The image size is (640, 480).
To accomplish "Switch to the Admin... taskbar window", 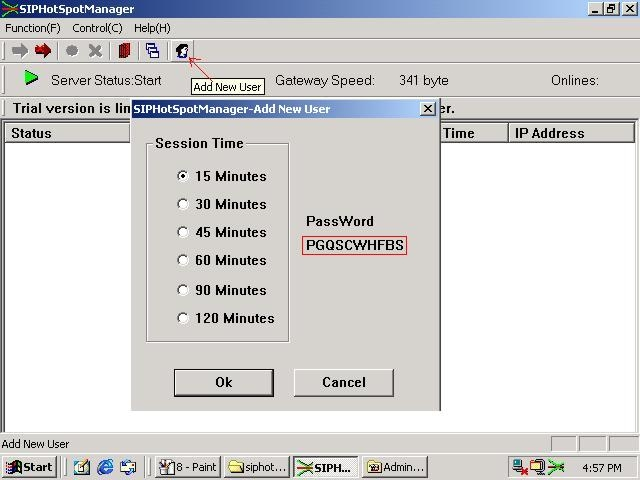I will tap(395, 467).
